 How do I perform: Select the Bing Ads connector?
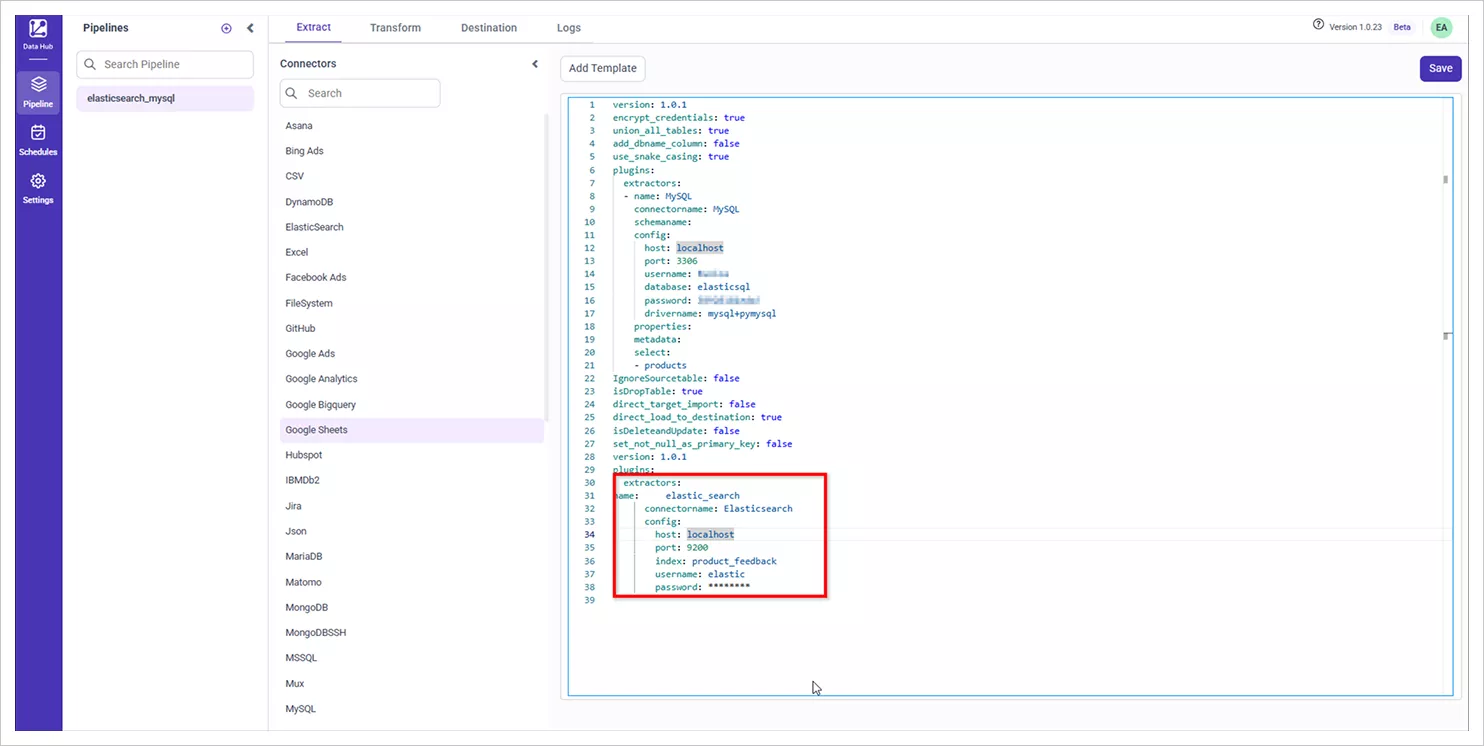coord(412,151)
